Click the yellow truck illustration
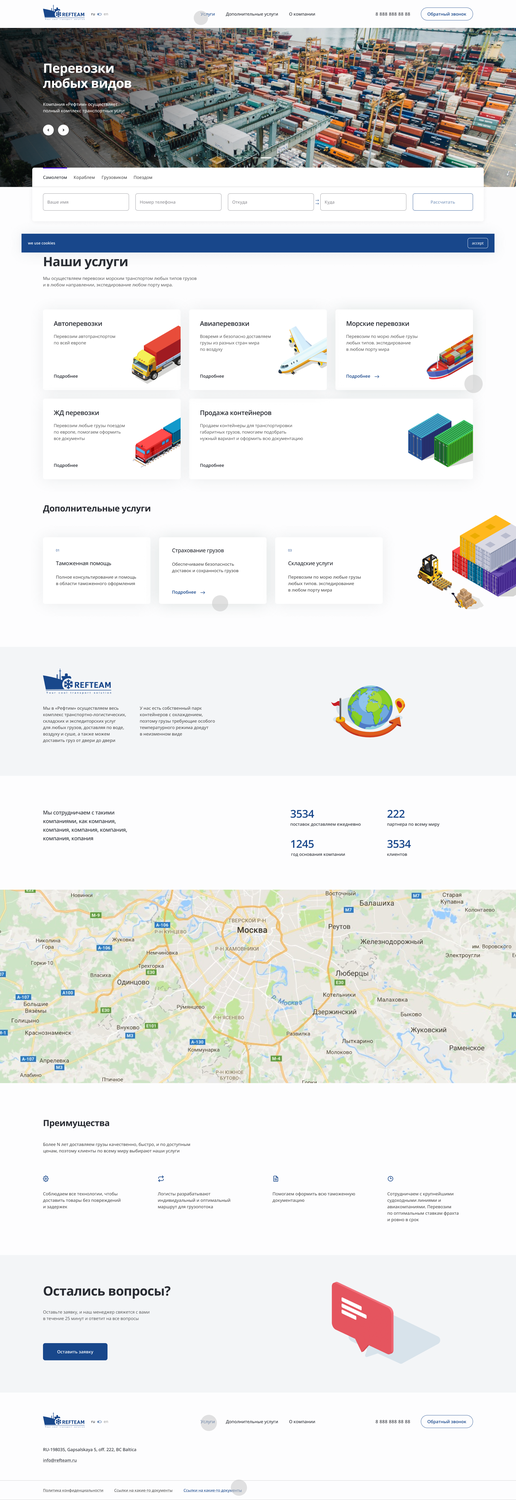The width and height of the screenshot is (516, 1500). [x=155, y=355]
